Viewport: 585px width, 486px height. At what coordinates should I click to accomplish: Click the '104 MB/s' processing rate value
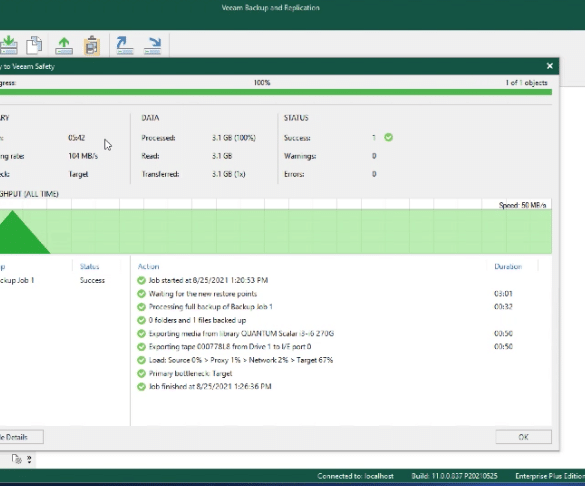coord(83,156)
